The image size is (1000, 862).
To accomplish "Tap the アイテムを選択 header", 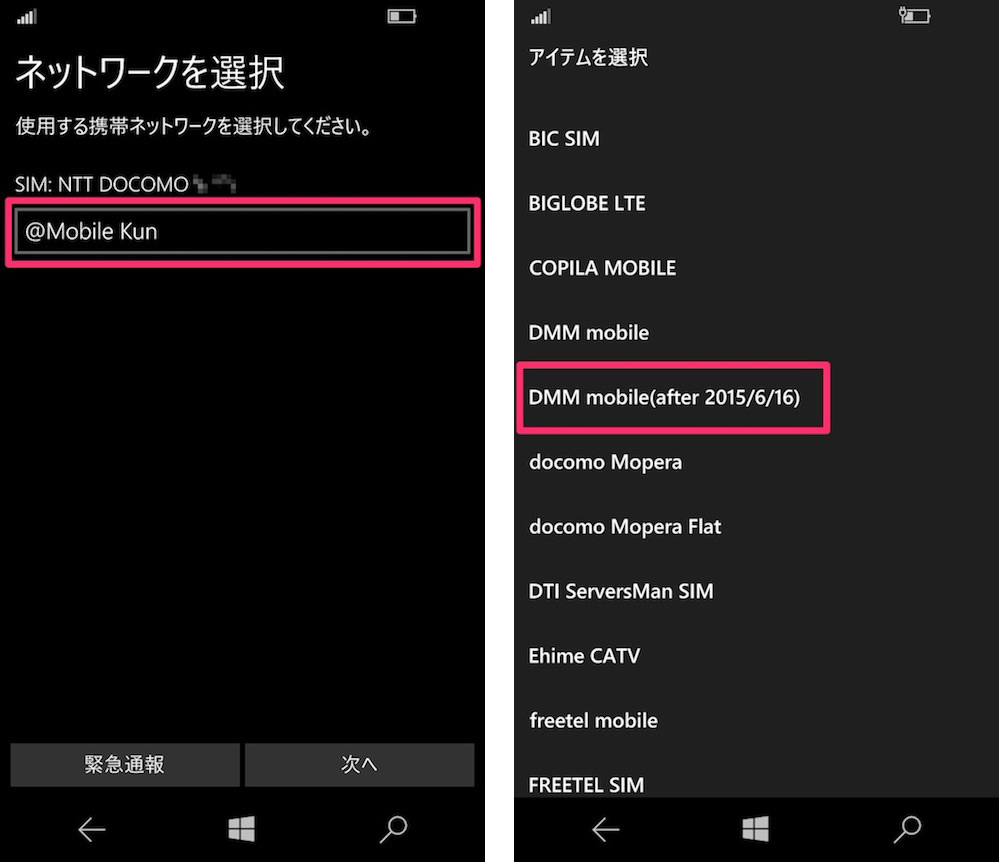I will (588, 57).
